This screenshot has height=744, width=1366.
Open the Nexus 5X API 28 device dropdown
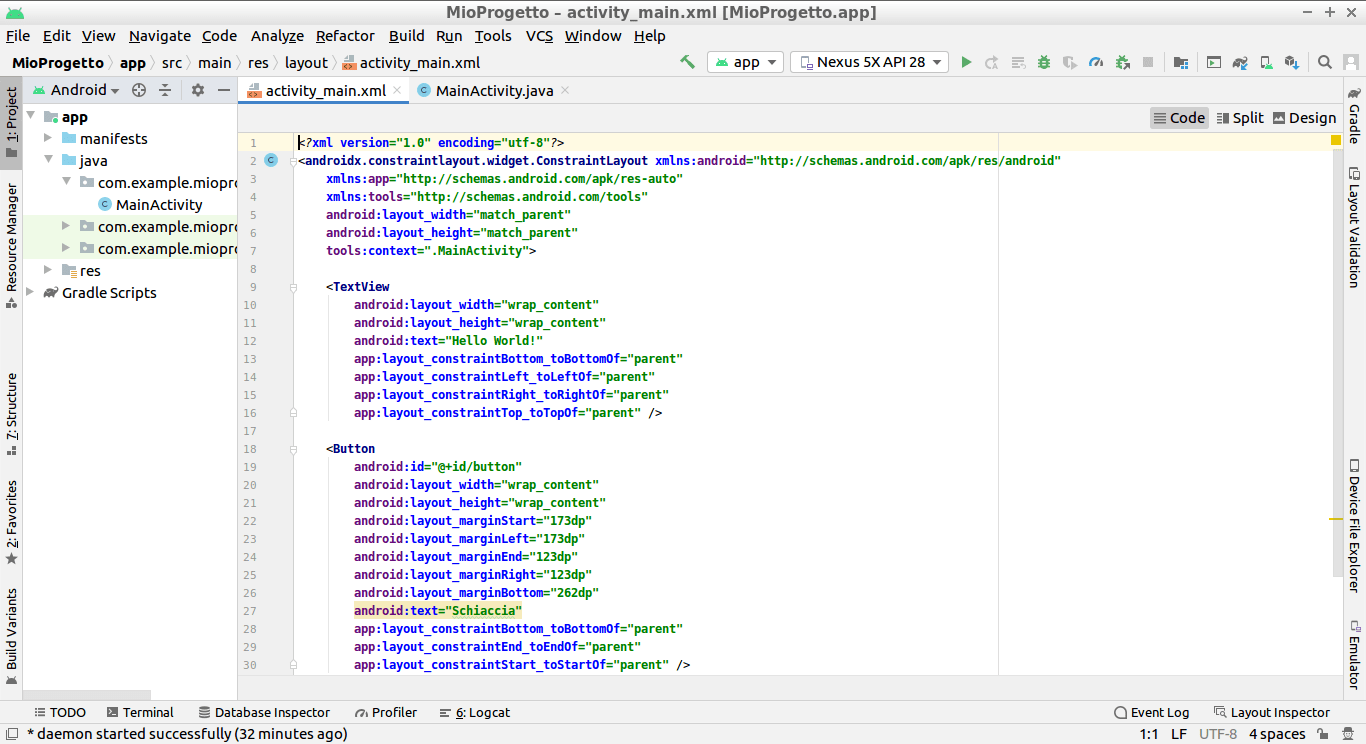click(x=868, y=61)
